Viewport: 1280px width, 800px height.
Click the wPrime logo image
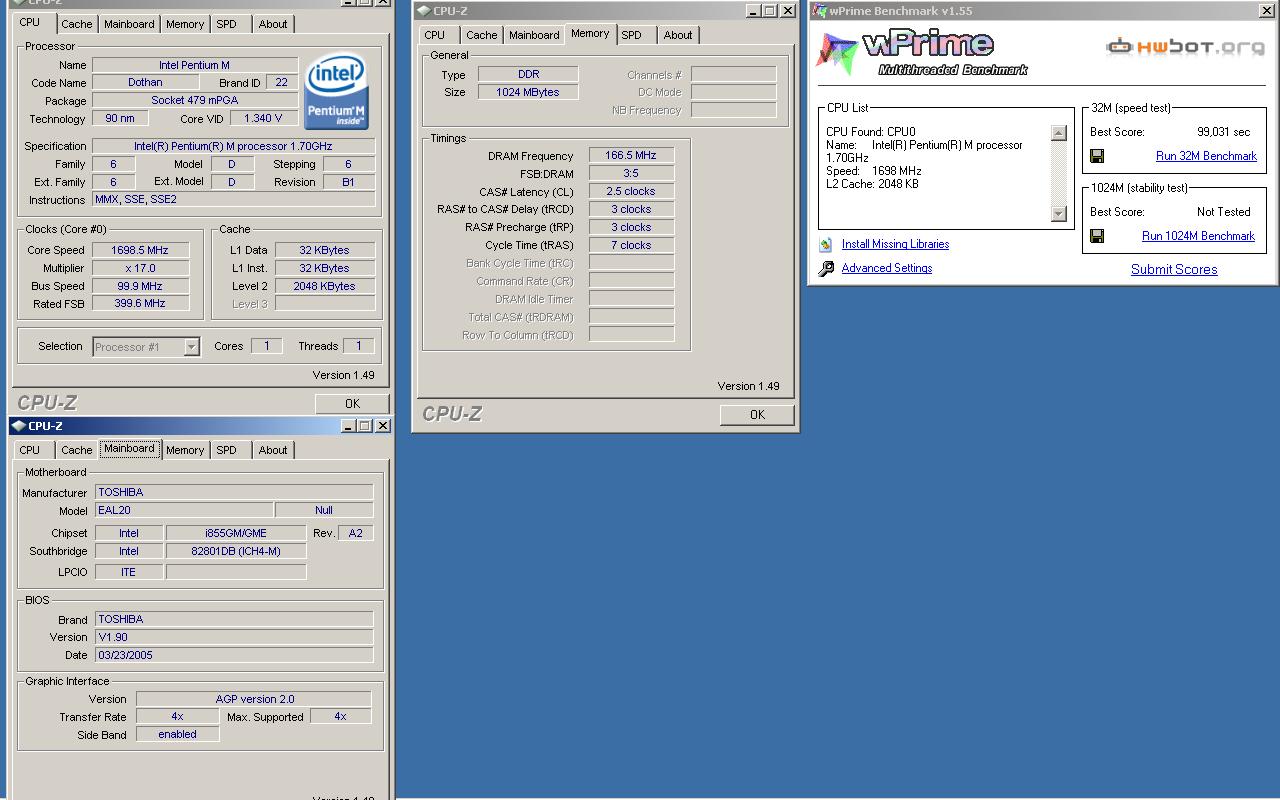922,52
